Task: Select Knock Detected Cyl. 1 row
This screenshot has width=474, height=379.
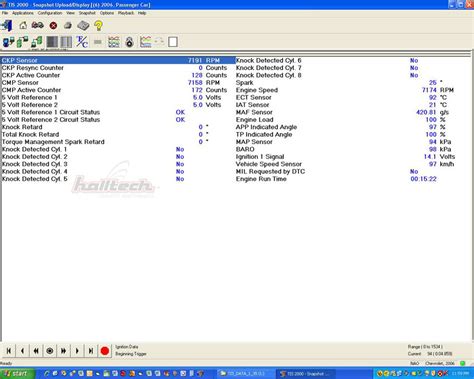Action: pos(118,149)
